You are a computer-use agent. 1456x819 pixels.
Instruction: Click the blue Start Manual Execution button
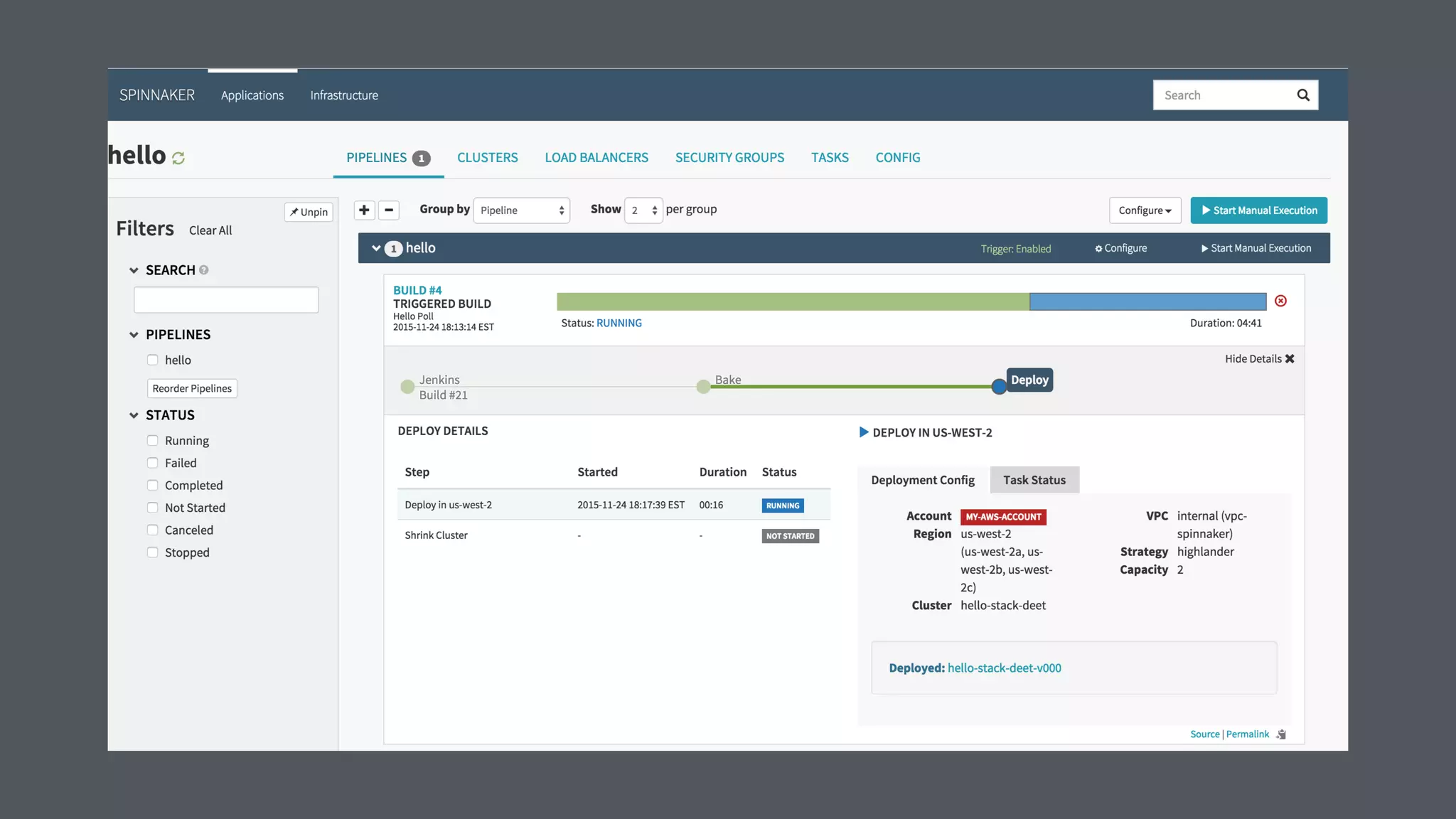click(1258, 210)
